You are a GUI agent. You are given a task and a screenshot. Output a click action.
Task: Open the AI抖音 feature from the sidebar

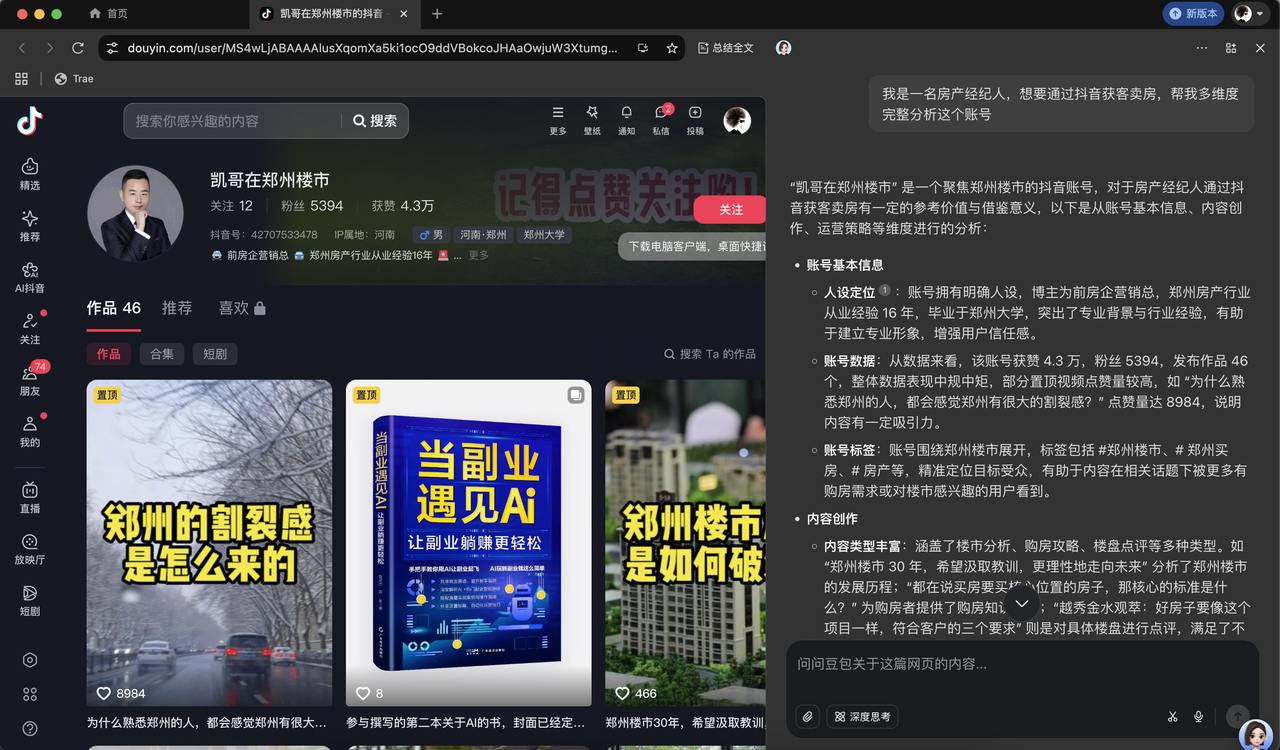pyautogui.click(x=29, y=277)
